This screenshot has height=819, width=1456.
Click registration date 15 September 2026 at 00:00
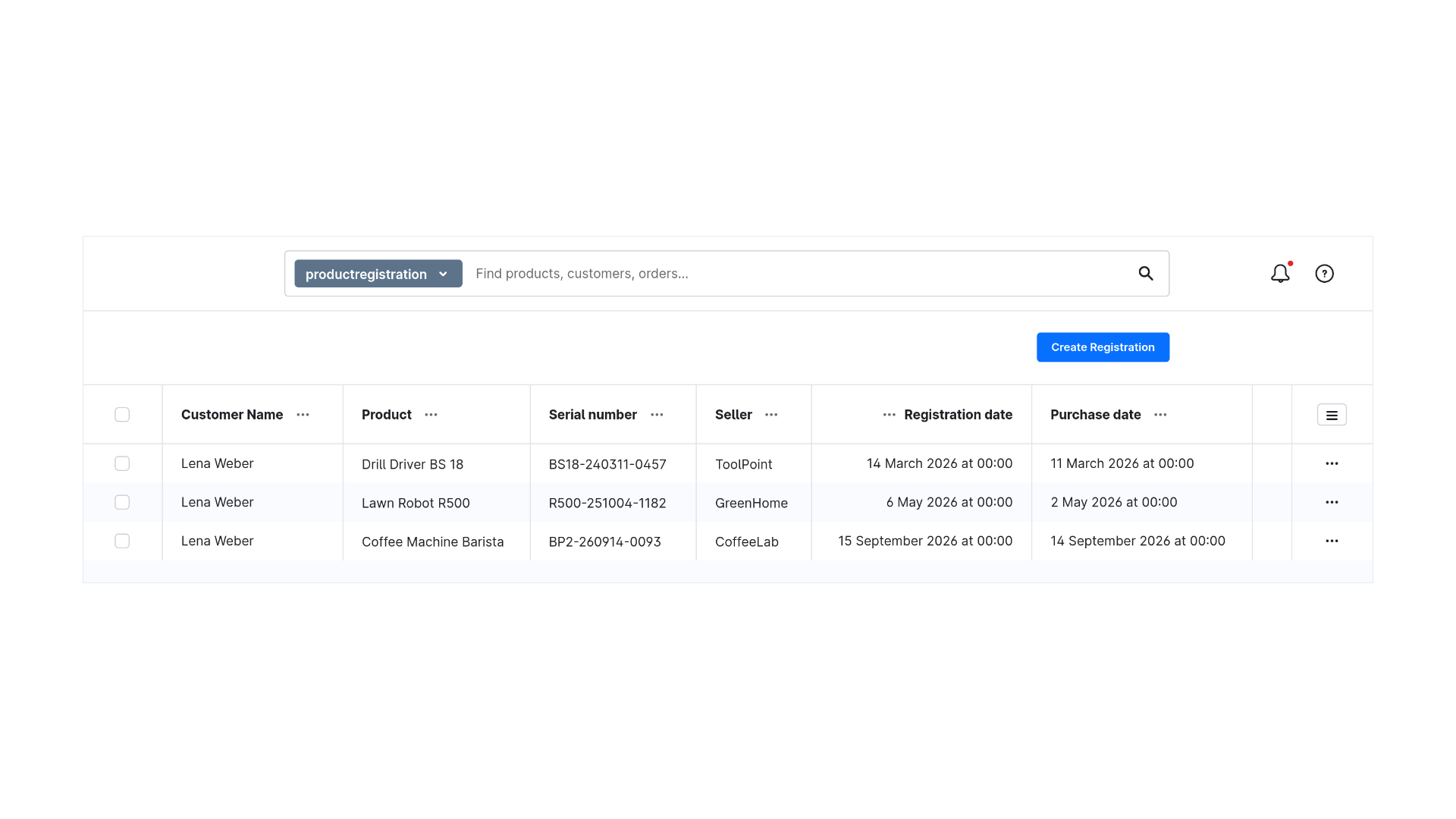click(925, 541)
